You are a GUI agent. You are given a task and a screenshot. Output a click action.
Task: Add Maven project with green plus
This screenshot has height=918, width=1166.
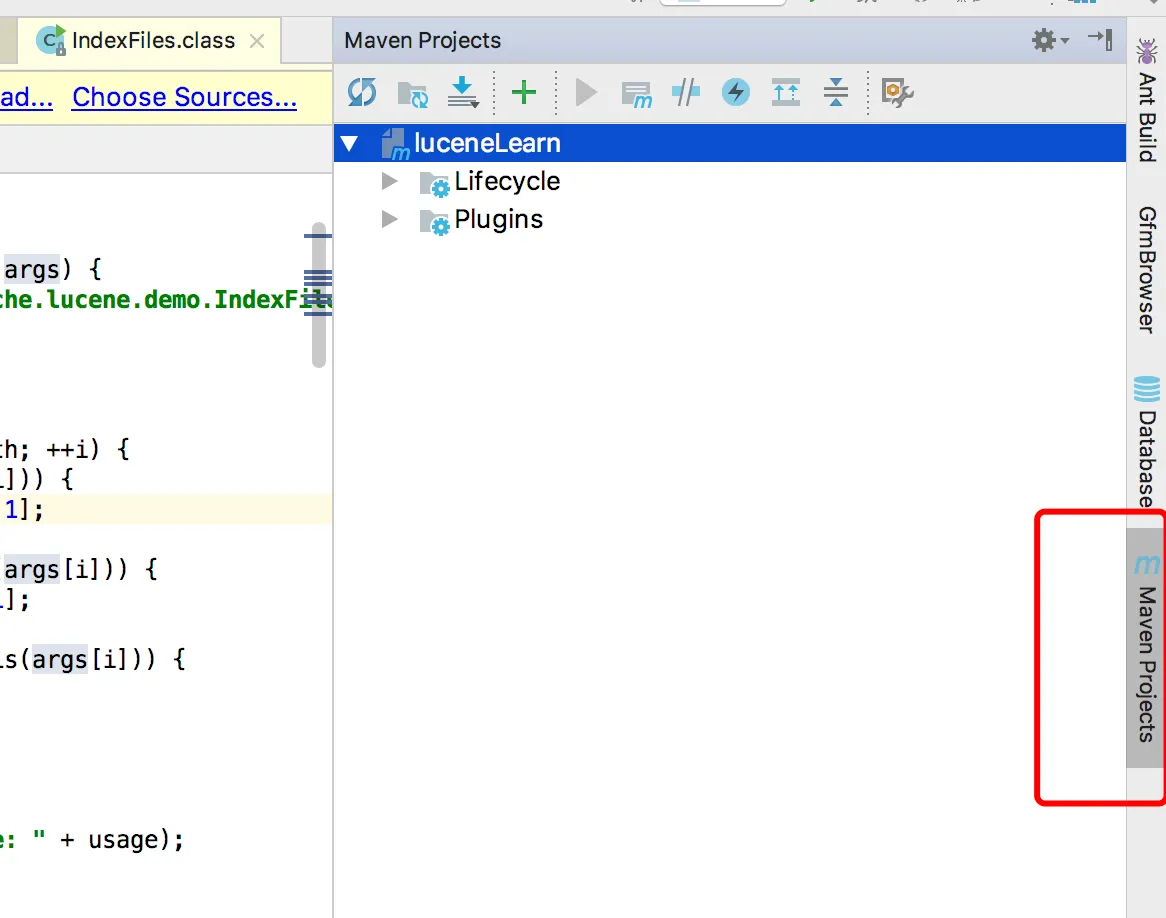[524, 92]
